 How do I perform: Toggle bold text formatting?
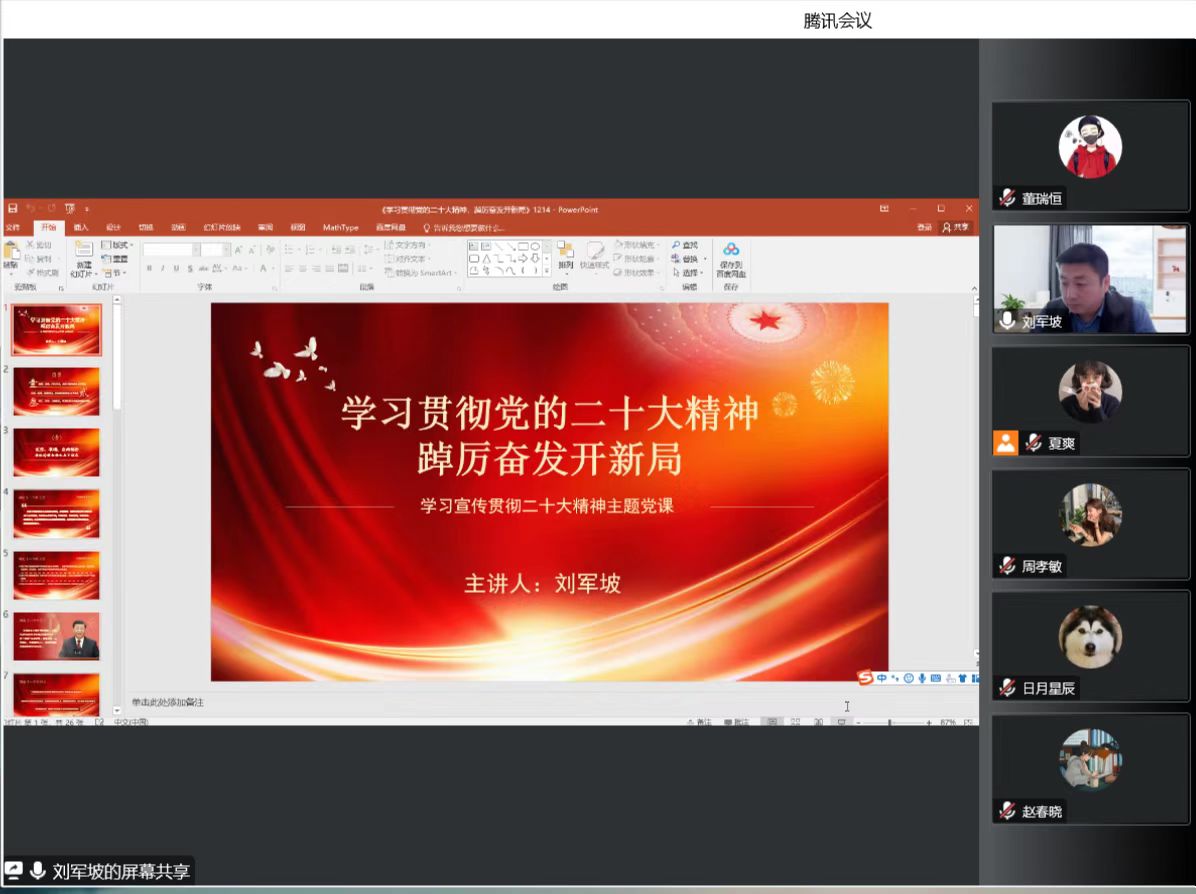(x=149, y=268)
